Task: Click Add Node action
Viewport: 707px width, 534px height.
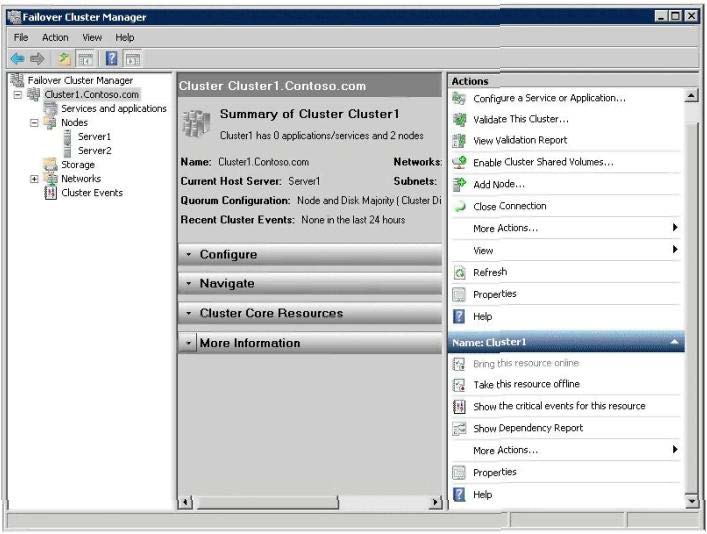Action: (x=499, y=184)
